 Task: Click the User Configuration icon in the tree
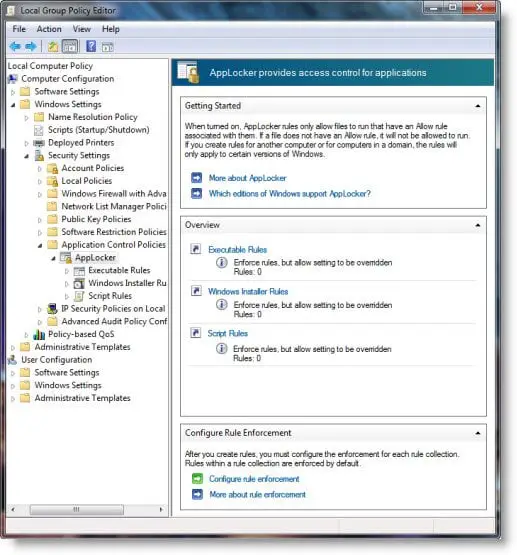click(12, 360)
